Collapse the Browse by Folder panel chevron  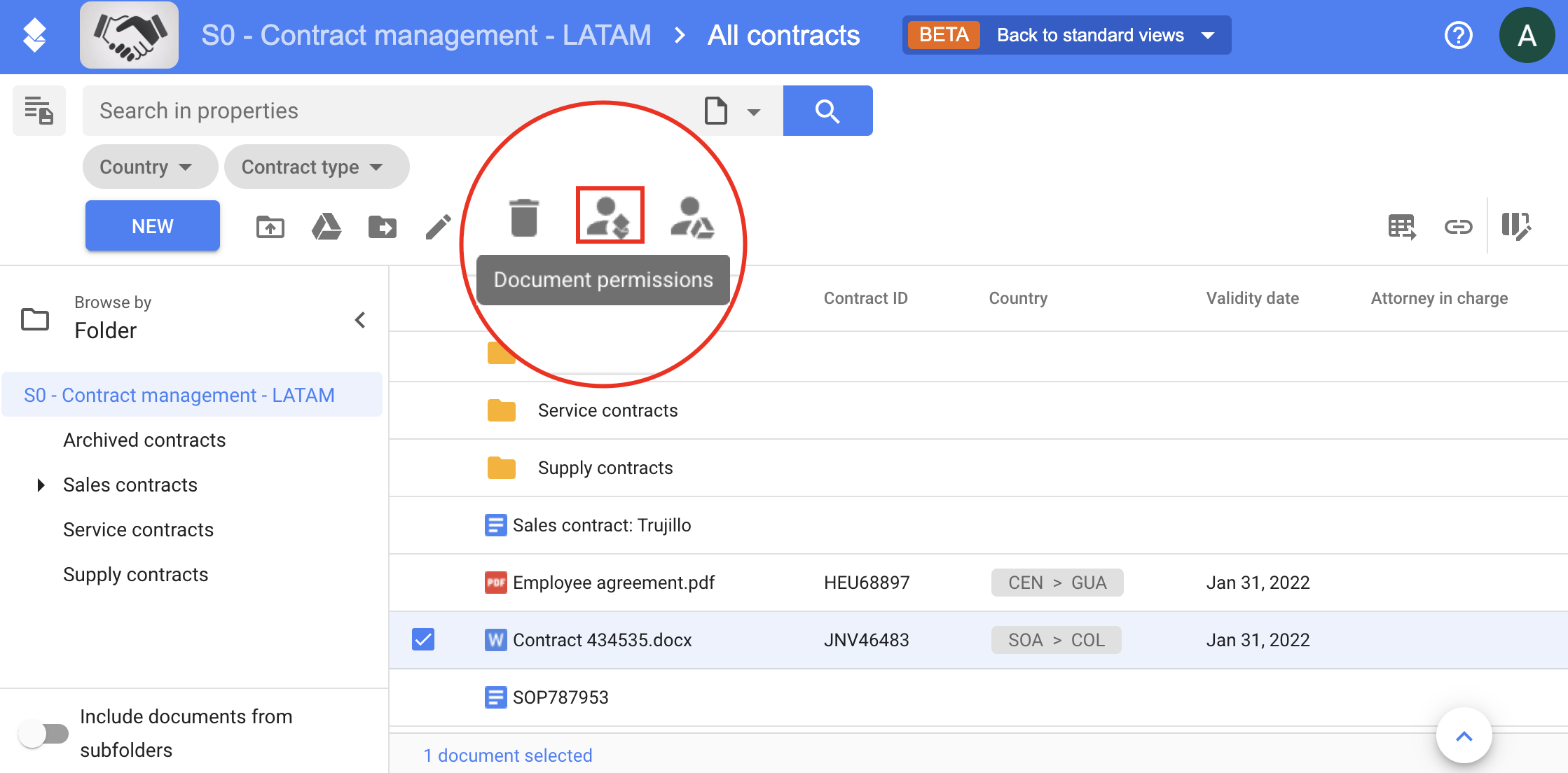tap(360, 320)
